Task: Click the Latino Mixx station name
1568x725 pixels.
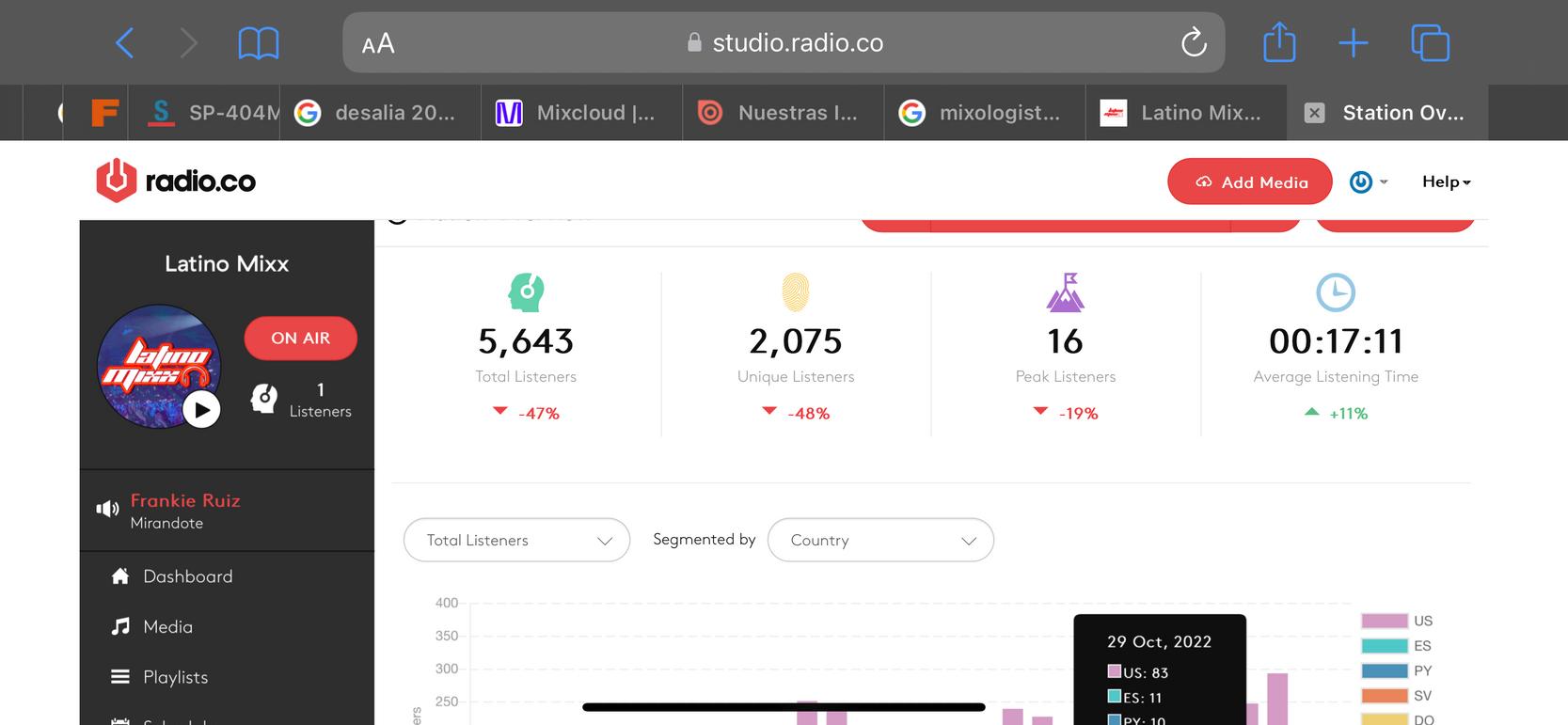Action: coord(227,264)
